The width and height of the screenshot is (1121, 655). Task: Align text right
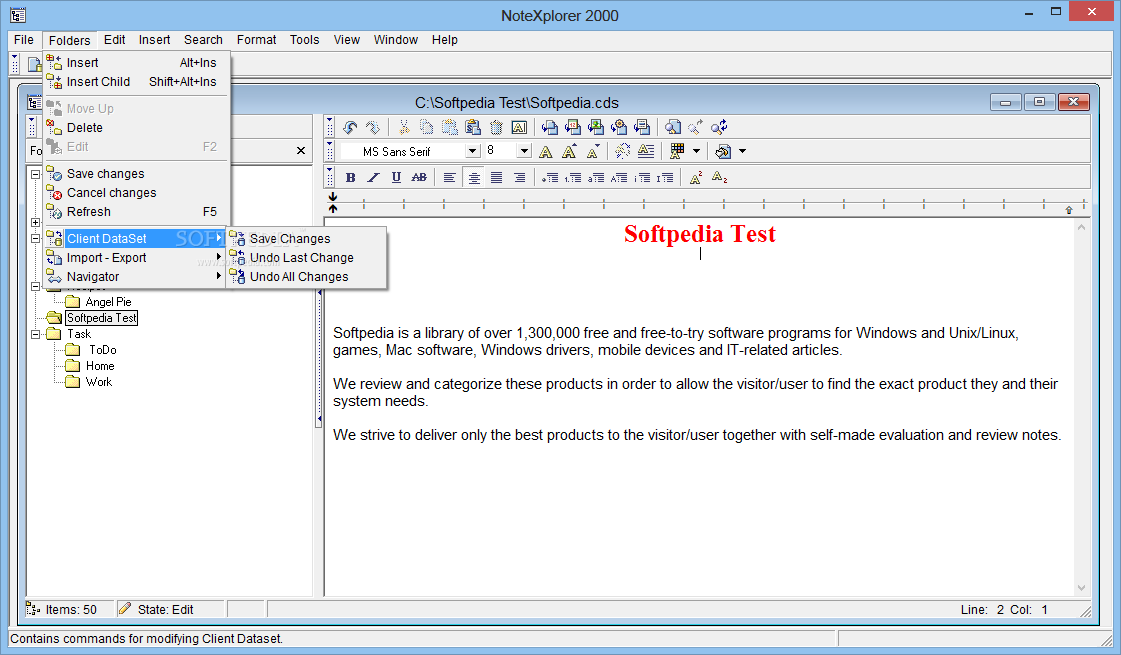520,177
